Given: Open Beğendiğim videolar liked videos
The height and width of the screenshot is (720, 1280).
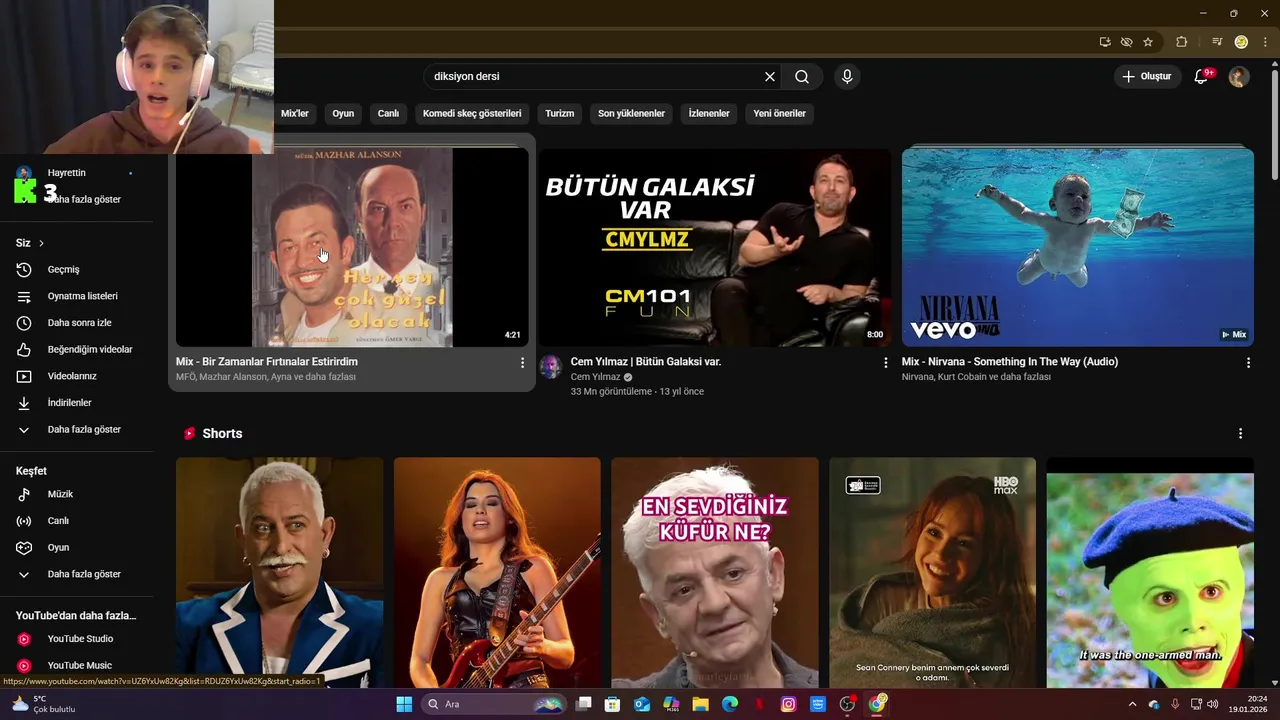Looking at the screenshot, I should tap(76, 350).
